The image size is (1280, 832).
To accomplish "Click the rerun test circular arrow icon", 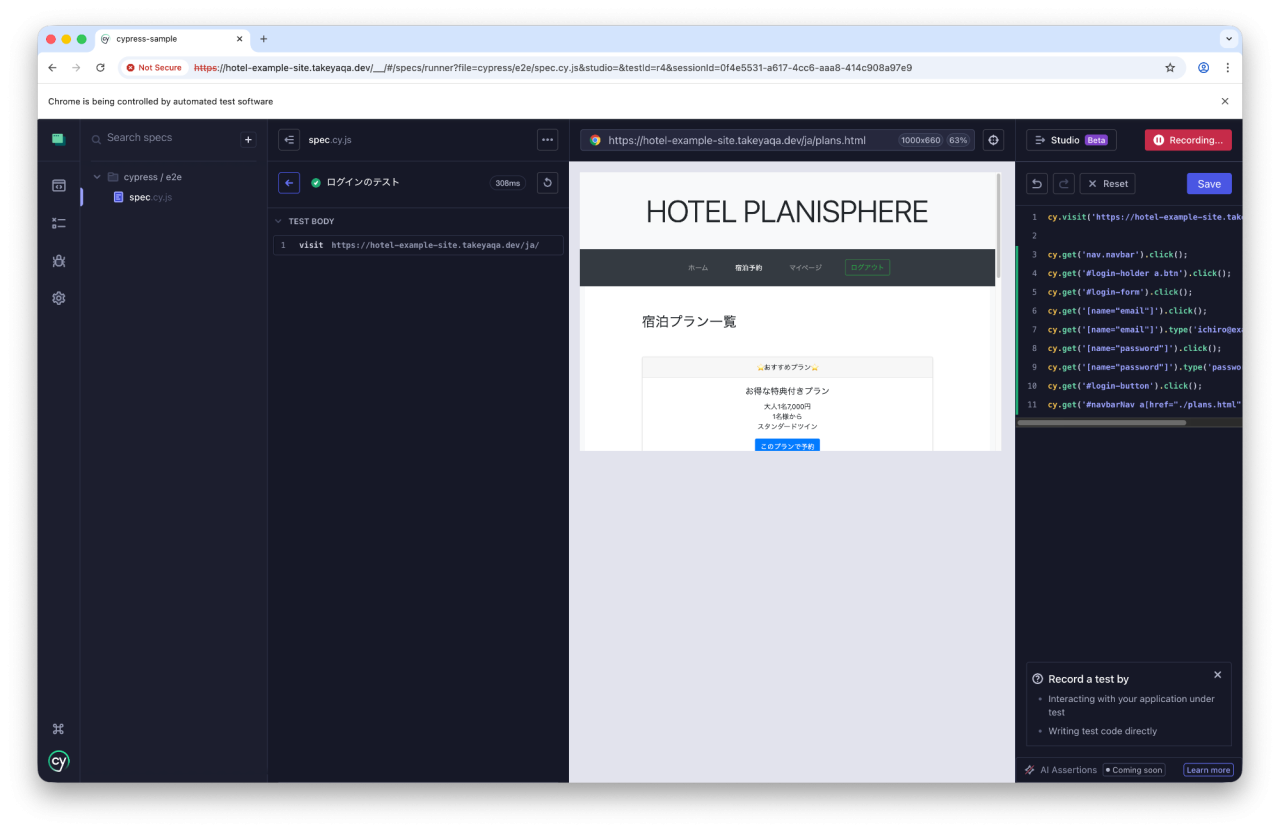I will 547,183.
